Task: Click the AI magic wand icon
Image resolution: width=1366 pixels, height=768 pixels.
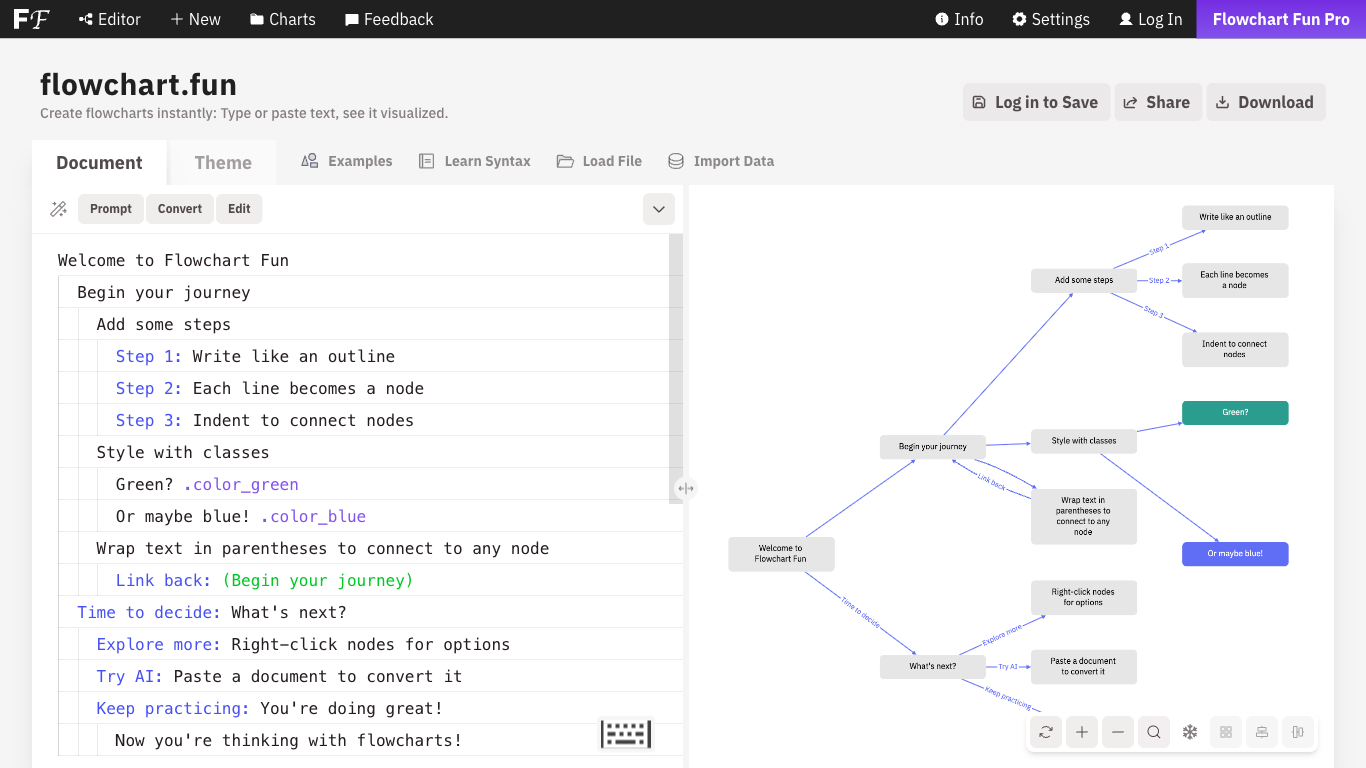Action: (x=58, y=209)
